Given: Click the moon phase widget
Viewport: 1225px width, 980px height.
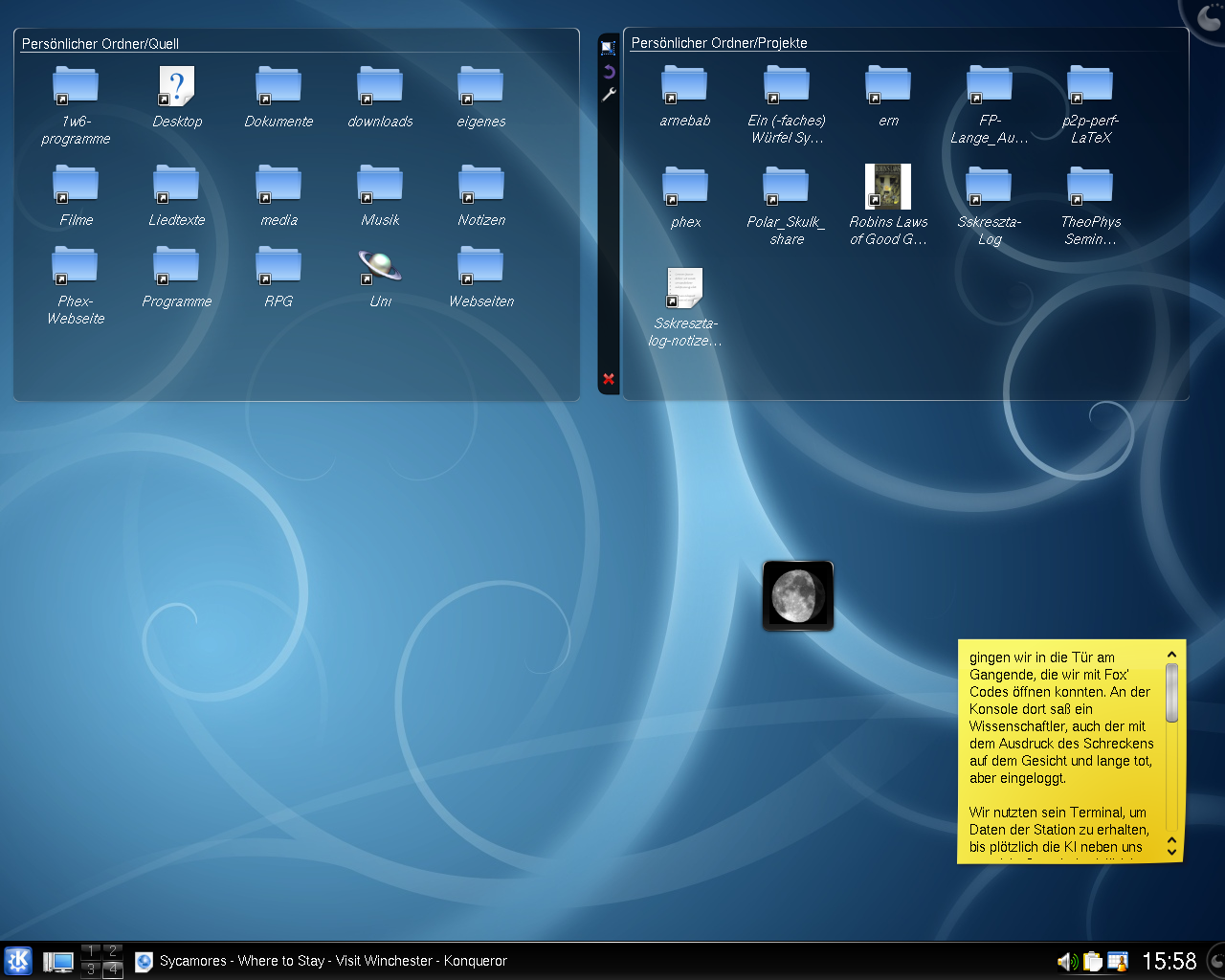Looking at the screenshot, I should click(797, 595).
